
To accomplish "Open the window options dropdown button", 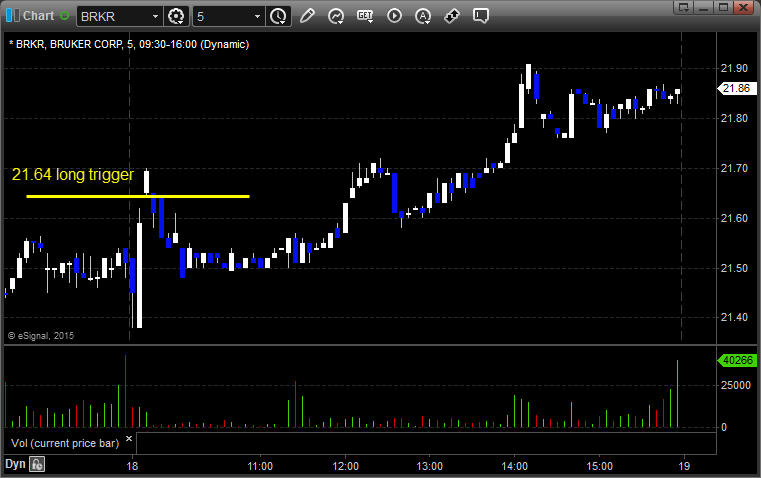I will [x=683, y=7].
